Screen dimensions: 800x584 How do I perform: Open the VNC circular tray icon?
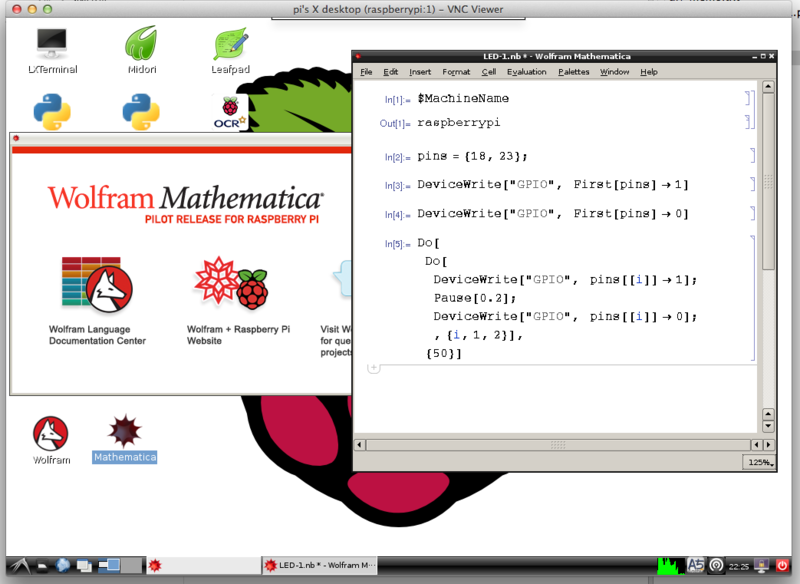pos(716,565)
